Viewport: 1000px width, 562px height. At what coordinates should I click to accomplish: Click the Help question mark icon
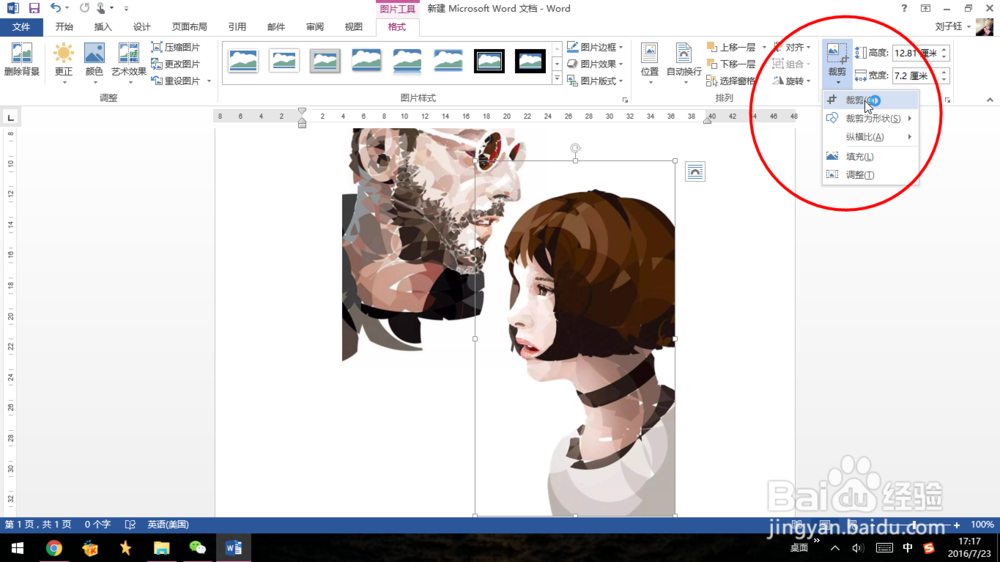[904, 8]
